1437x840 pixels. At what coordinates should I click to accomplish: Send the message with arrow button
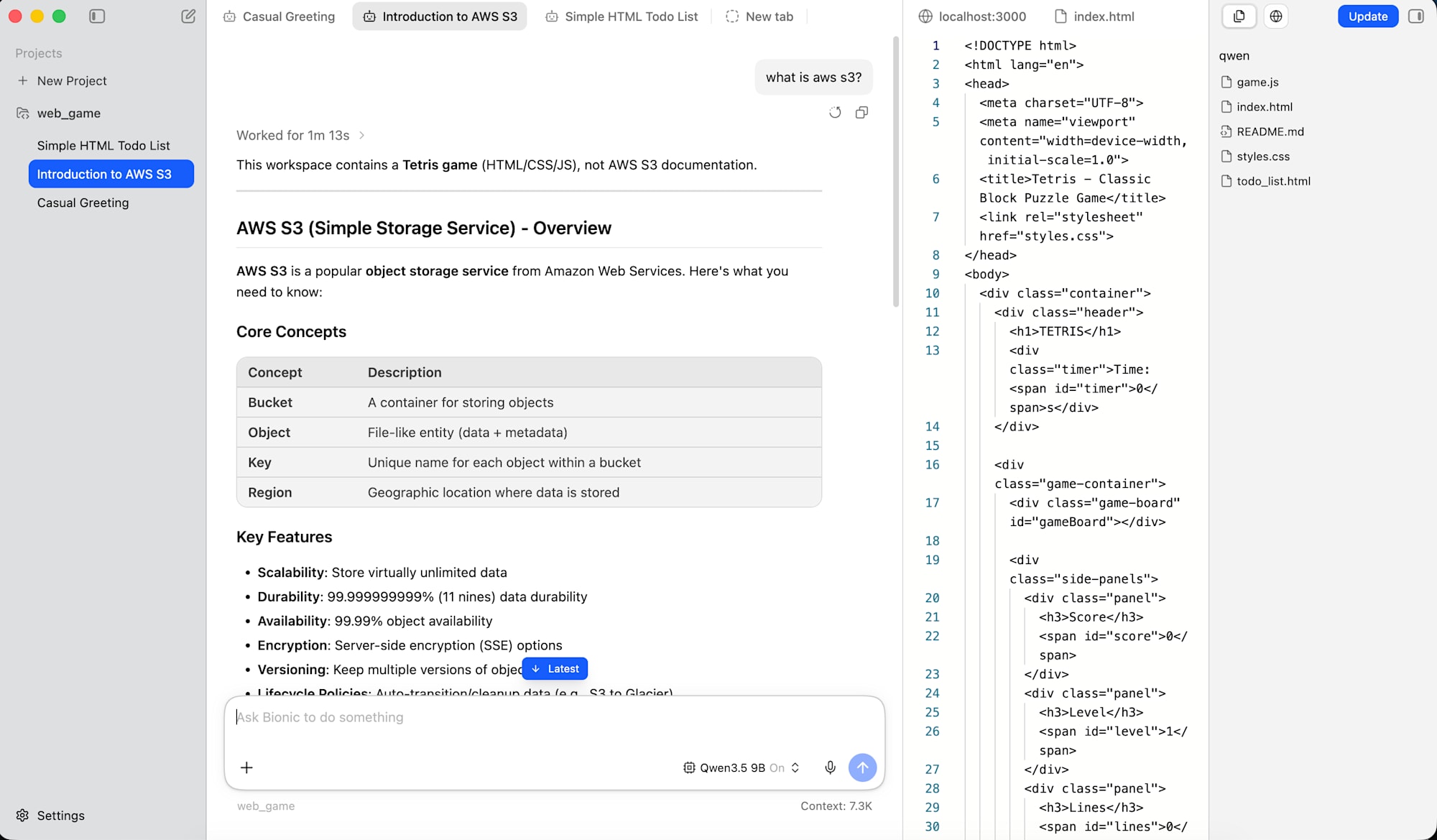click(862, 767)
